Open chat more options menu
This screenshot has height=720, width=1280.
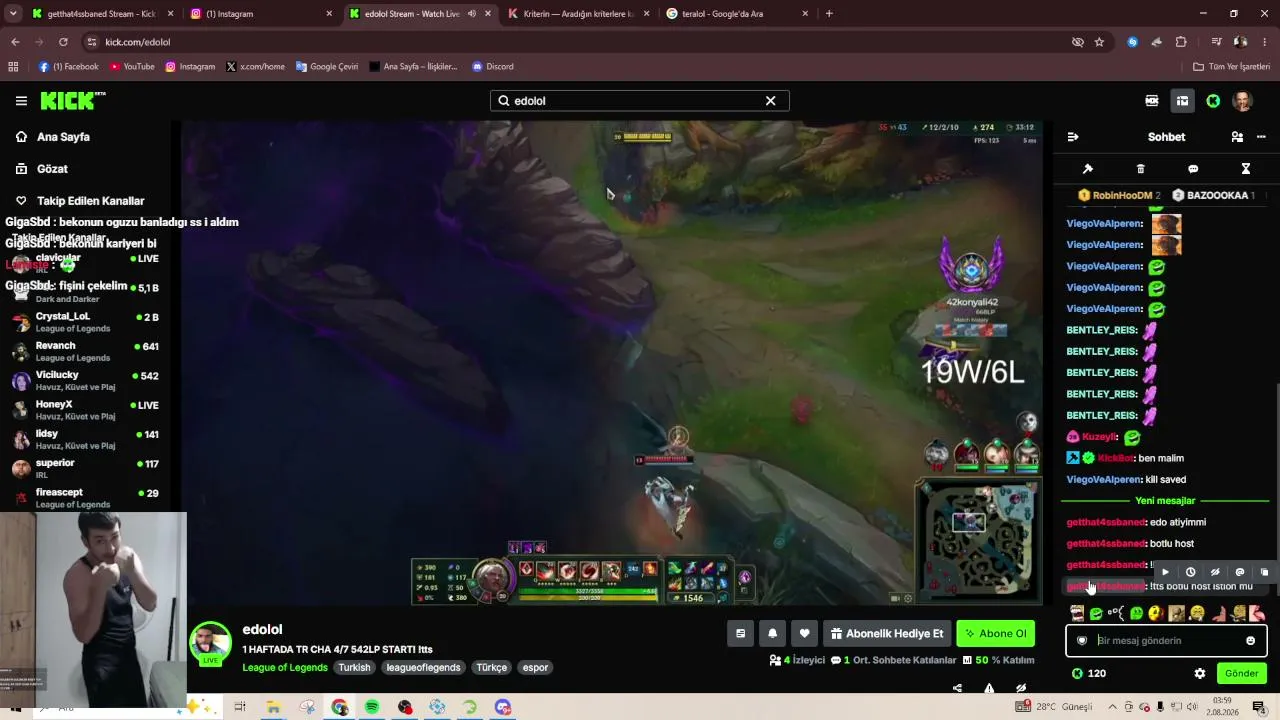(1260, 137)
